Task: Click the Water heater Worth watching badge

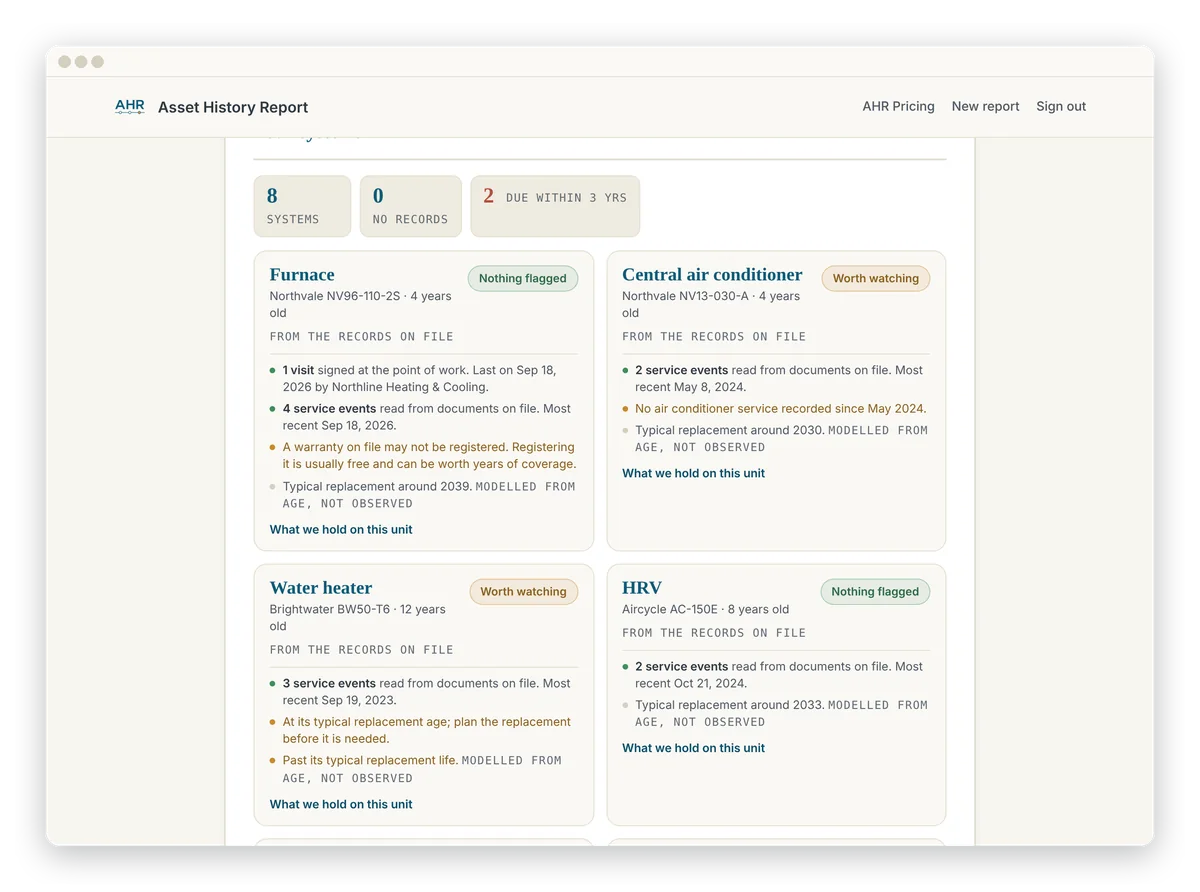Action: point(523,591)
